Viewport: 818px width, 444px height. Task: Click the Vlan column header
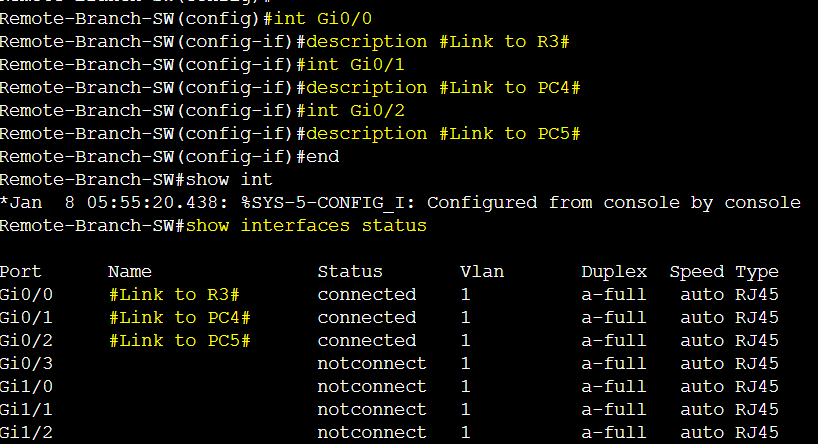coord(482,271)
